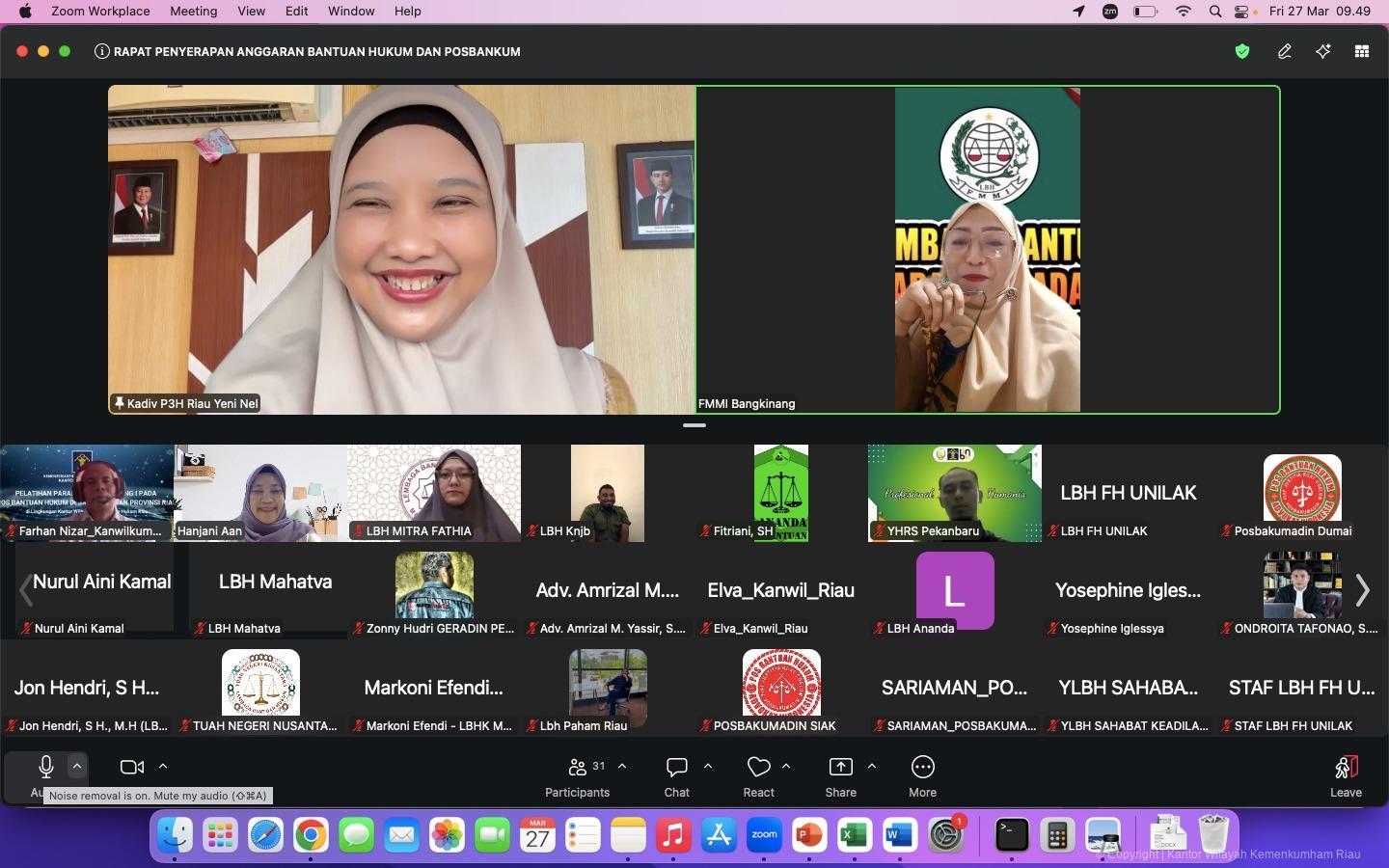The width and height of the screenshot is (1389, 868).
Task: Click the AI Companion sparkle icon
Action: click(x=1322, y=52)
